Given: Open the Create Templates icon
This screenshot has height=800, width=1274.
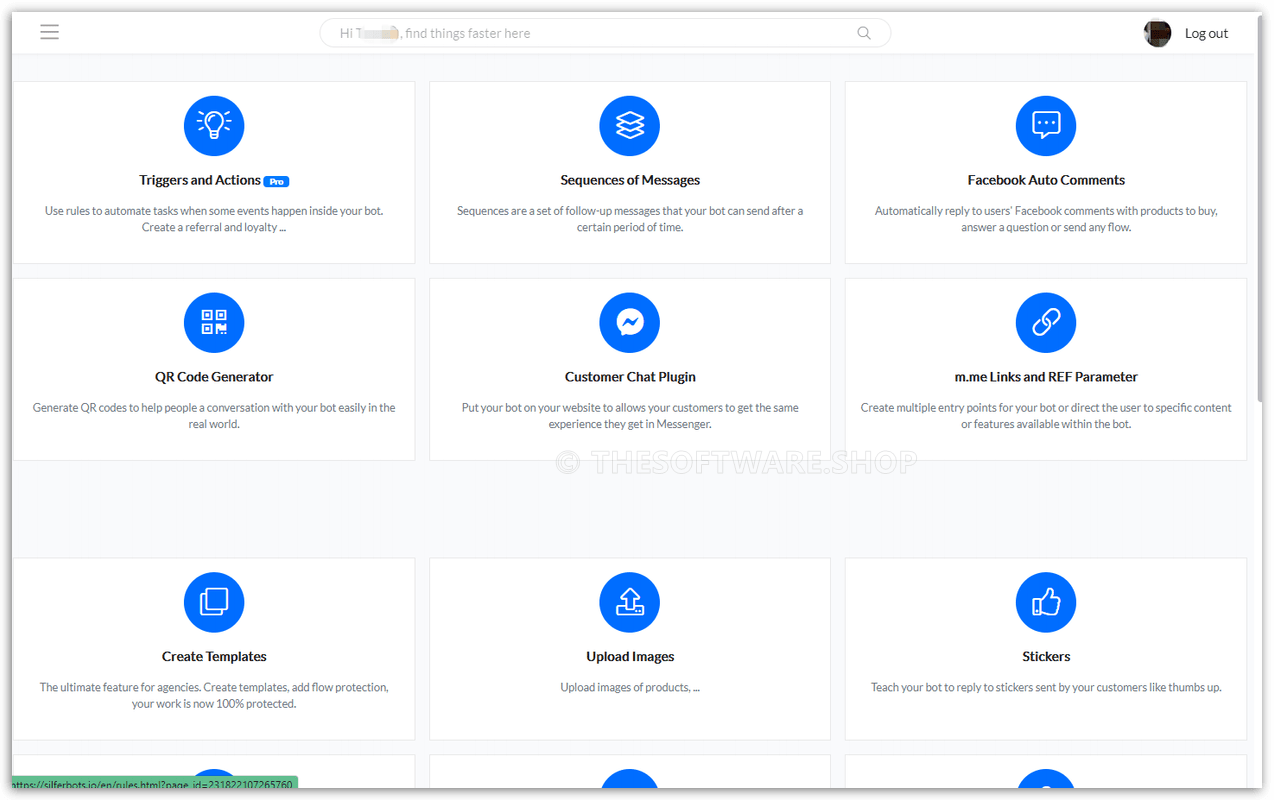Looking at the screenshot, I should [213, 602].
